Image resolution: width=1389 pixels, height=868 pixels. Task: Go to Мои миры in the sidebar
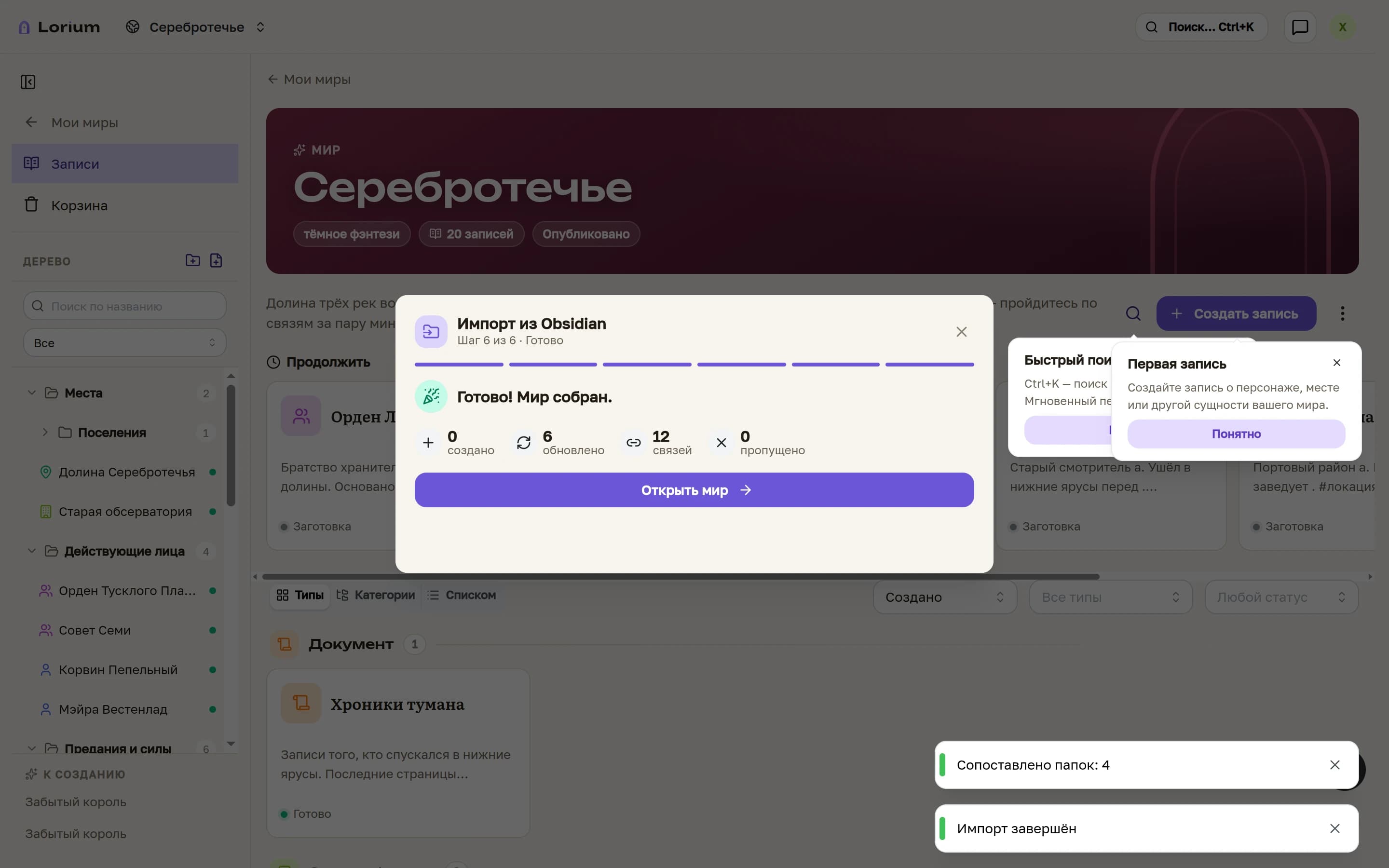(124, 122)
